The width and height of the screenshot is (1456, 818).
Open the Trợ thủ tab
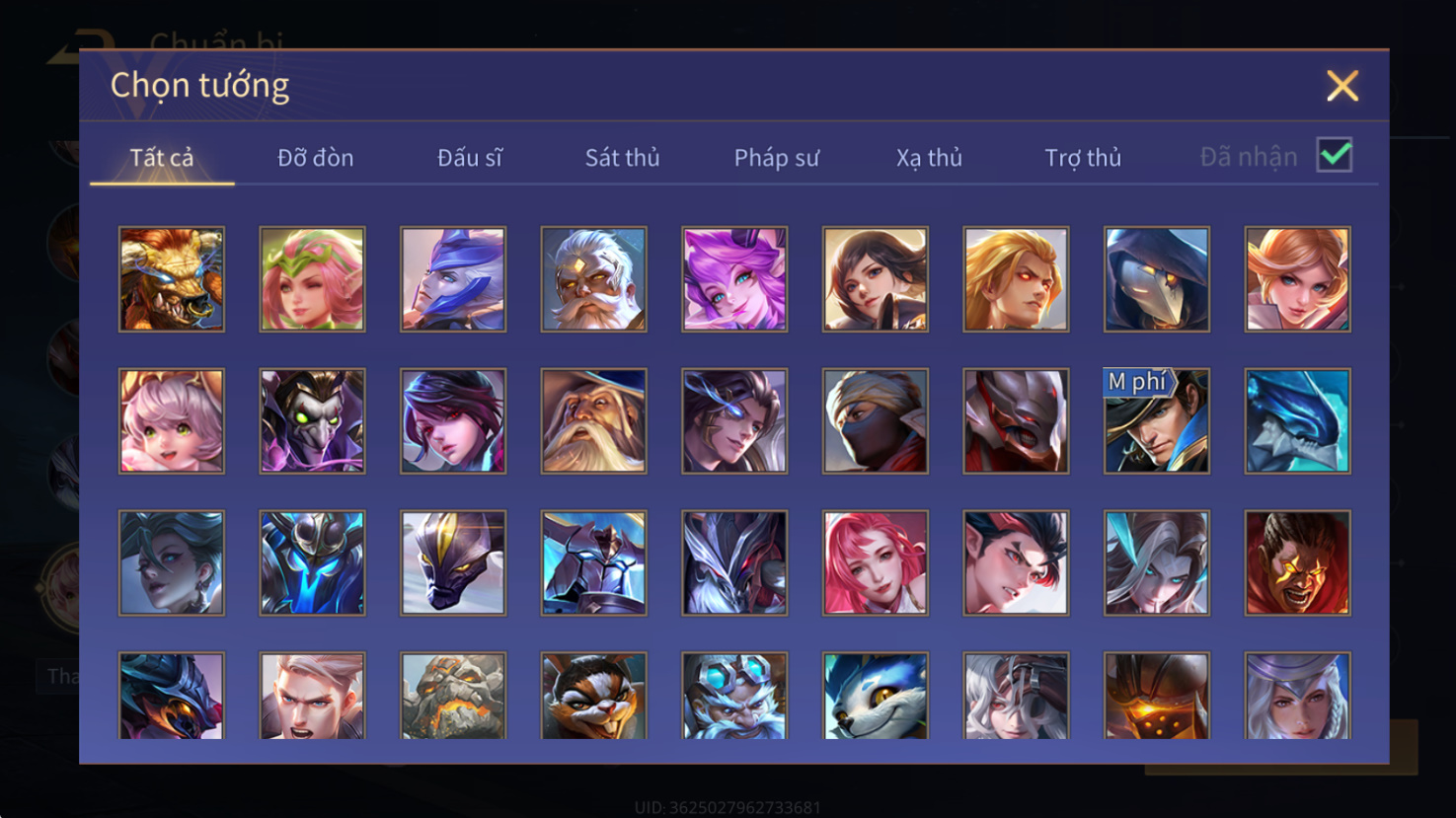[x=1083, y=158]
